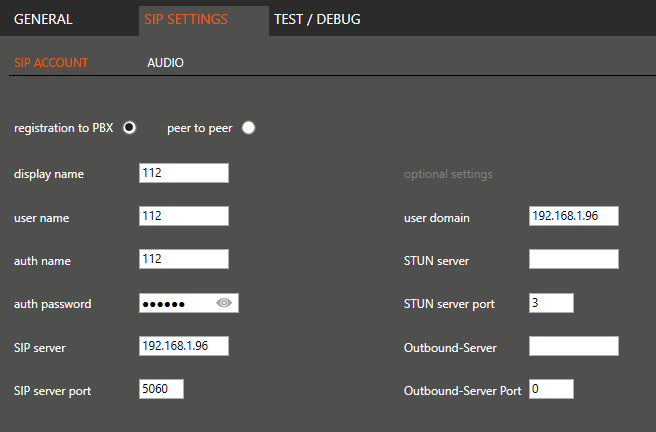Reveal password with the eye icon
Screen dimensions: 656x432
[224, 303]
